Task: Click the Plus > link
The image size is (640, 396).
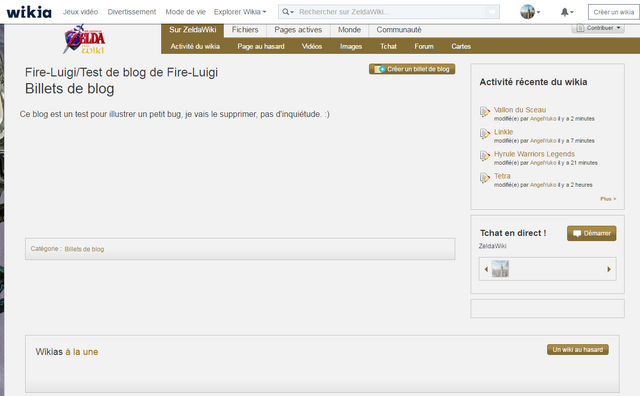Action: point(608,199)
